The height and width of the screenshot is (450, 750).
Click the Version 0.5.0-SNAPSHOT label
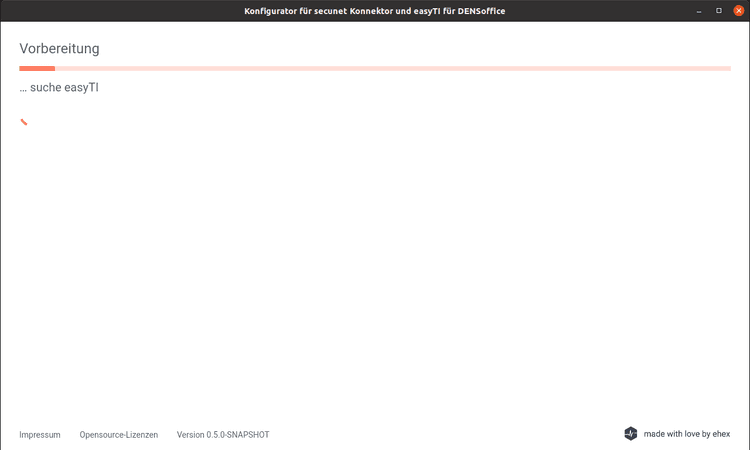point(223,435)
